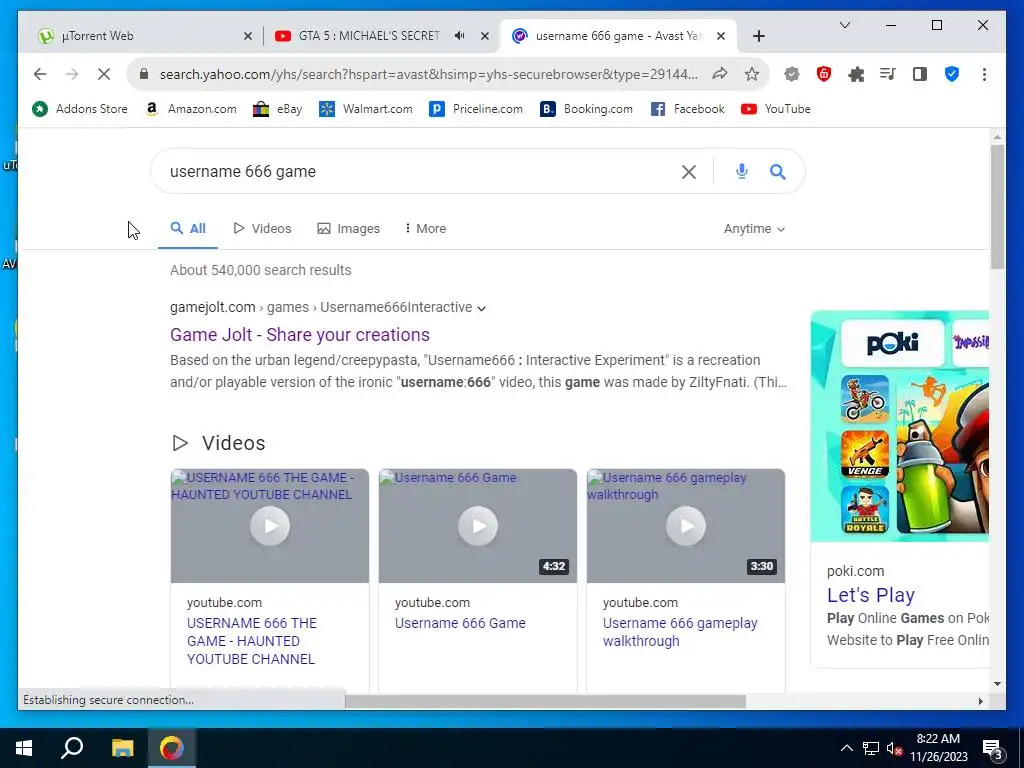Open the red shield adblock extension
The width and height of the screenshot is (1024, 768).
click(x=824, y=74)
